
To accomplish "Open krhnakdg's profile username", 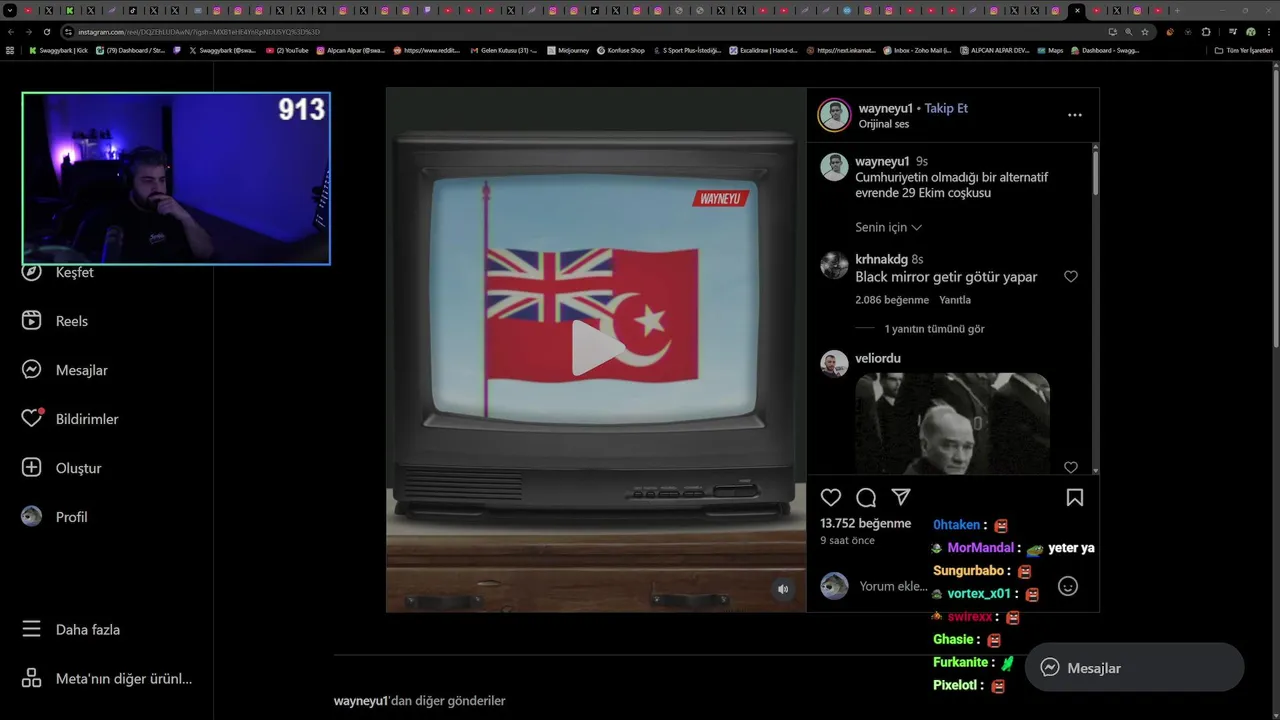I will pos(881,259).
